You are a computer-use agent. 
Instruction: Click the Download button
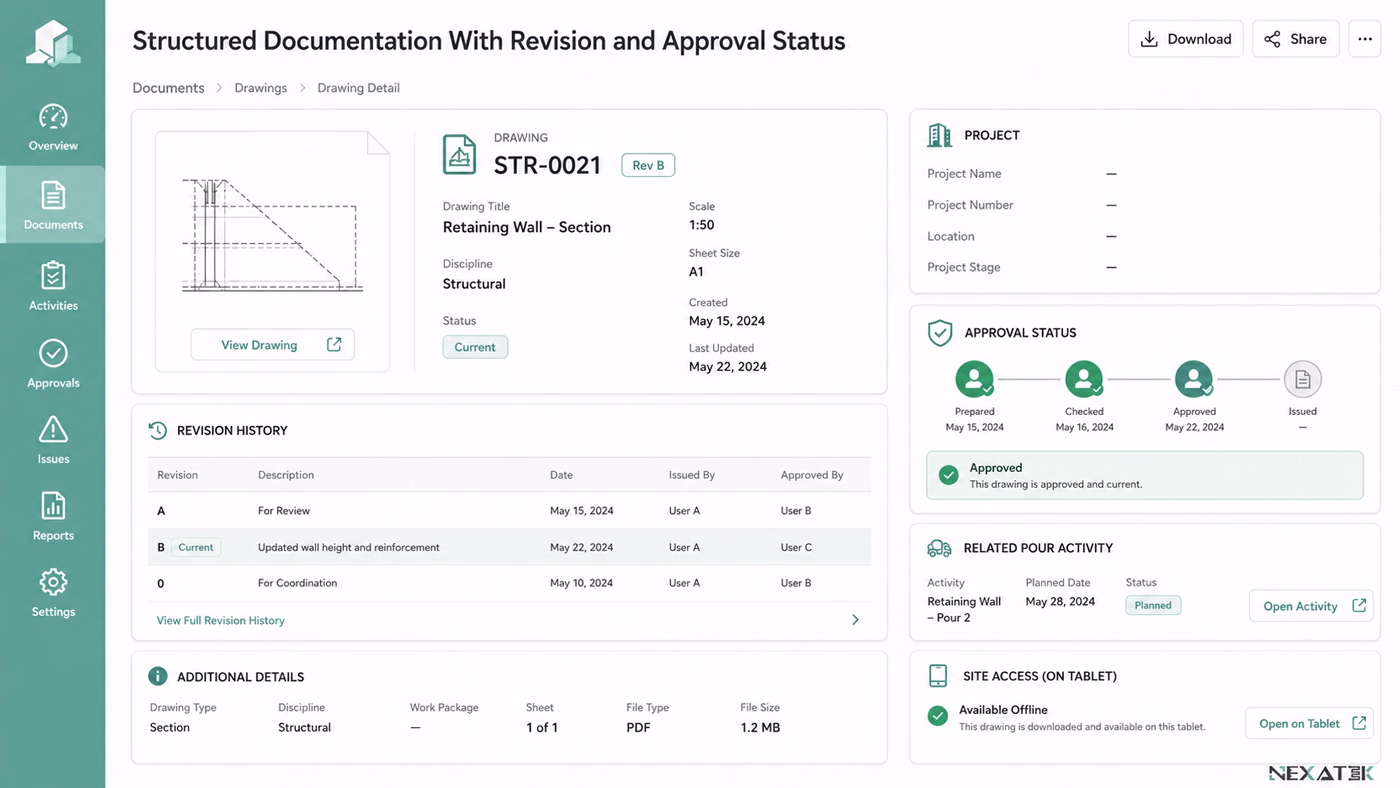tap(1186, 39)
